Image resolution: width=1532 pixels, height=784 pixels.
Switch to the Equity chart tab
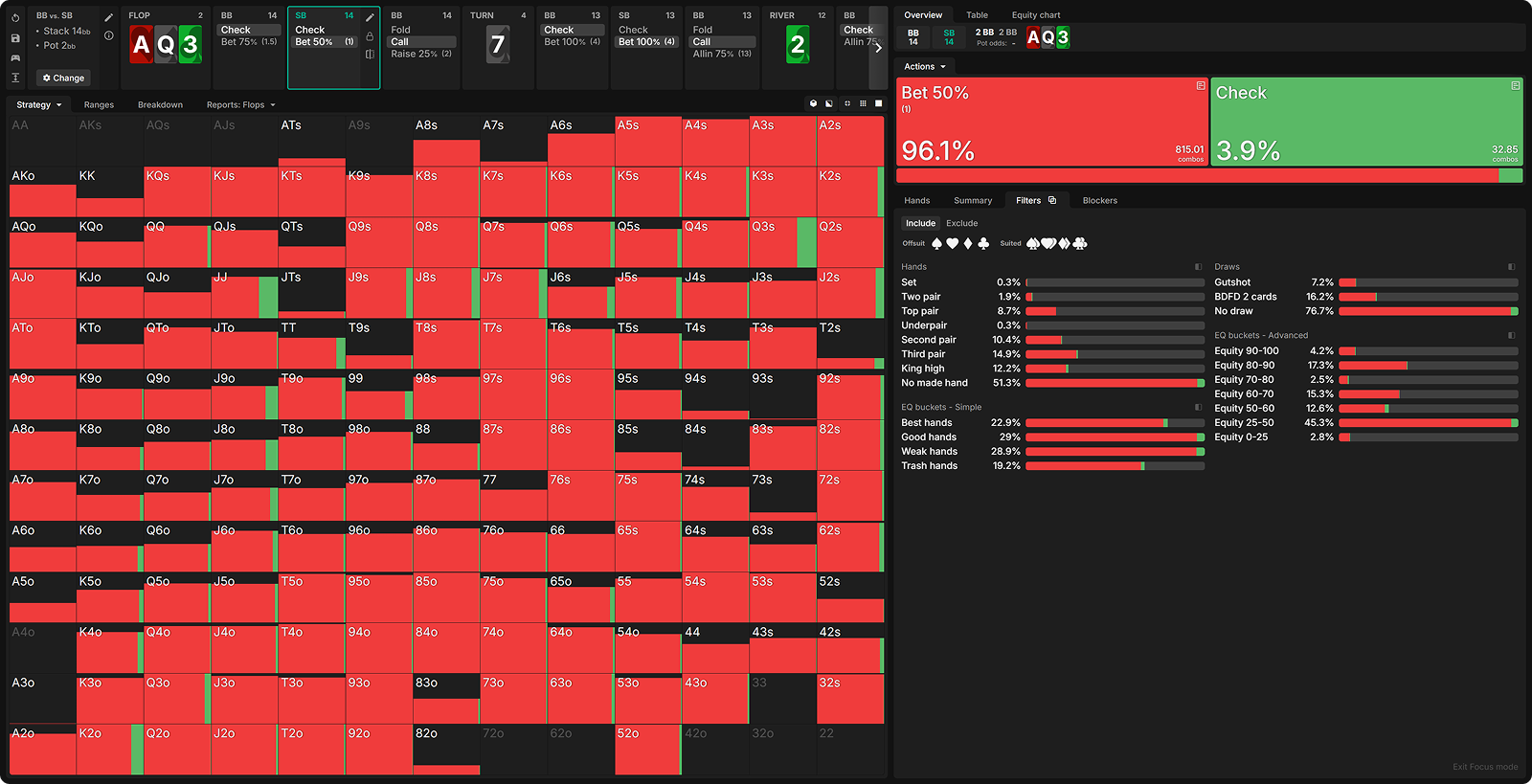tap(1036, 15)
